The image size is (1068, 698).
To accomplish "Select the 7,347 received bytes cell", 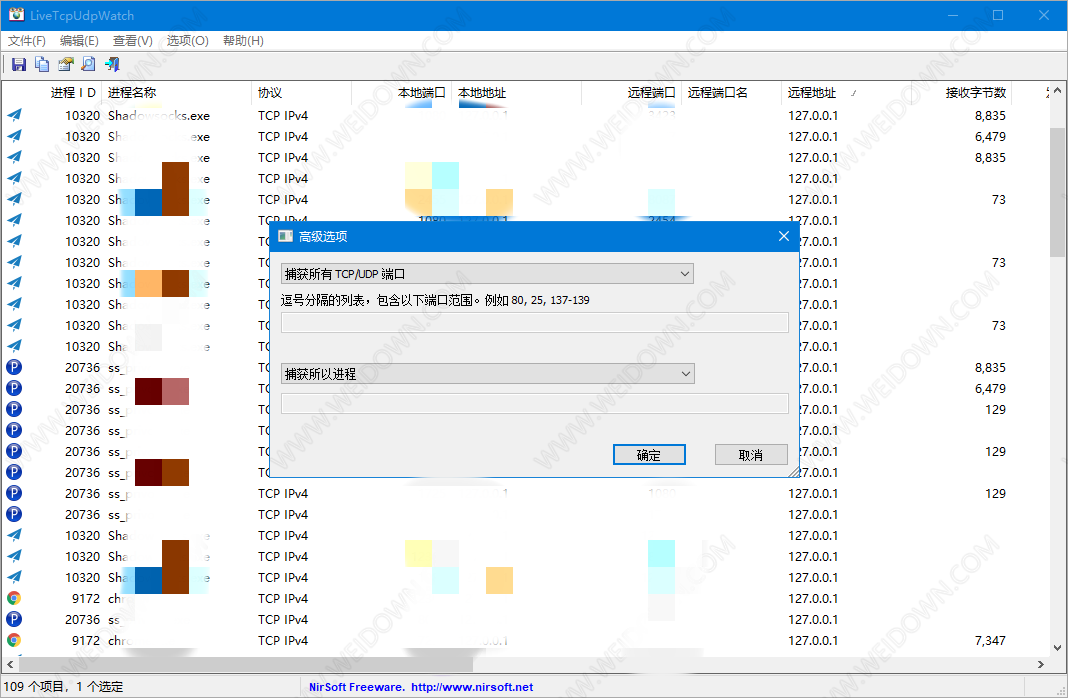I will pos(990,640).
